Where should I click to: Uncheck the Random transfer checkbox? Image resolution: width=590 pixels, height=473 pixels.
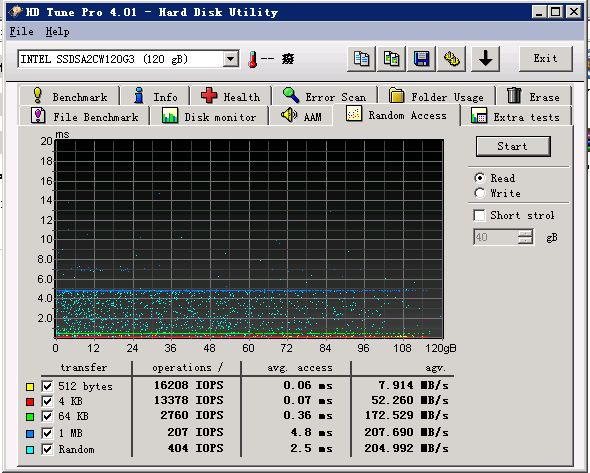coord(47,449)
